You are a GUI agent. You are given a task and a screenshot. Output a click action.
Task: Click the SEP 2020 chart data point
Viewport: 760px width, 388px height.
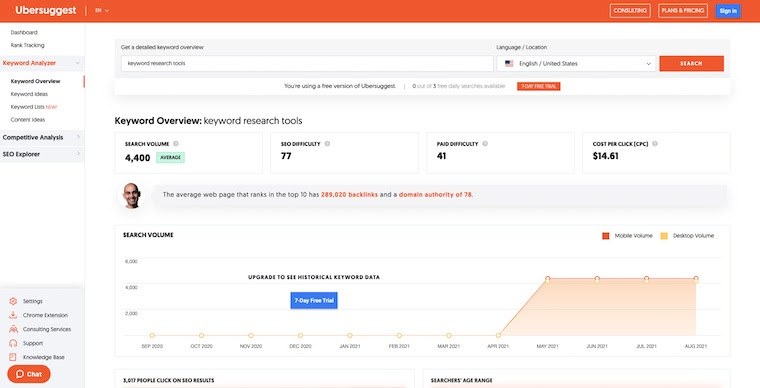152,335
